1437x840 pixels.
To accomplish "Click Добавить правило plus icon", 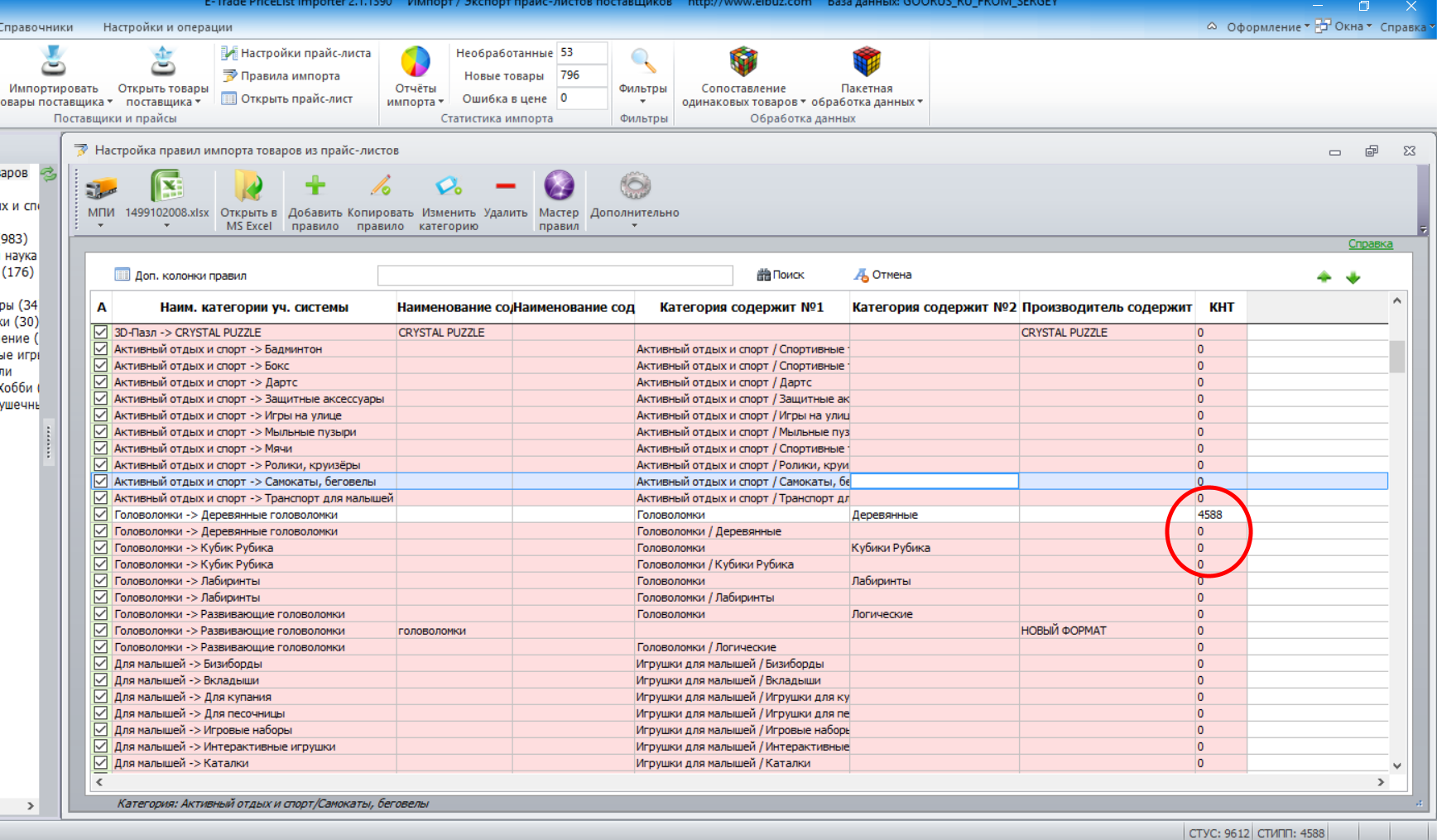I will (x=315, y=185).
